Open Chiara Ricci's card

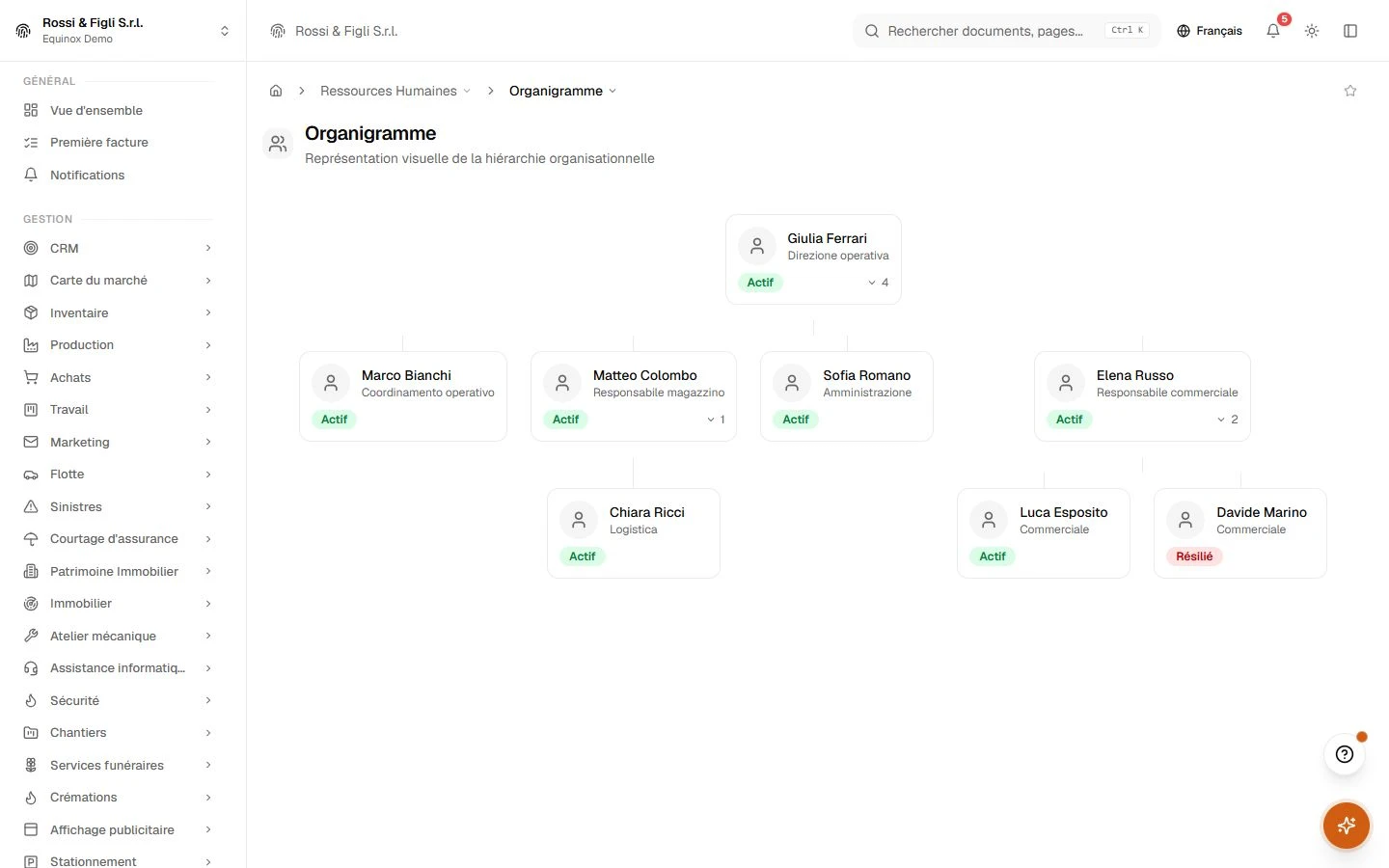coord(634,533)
